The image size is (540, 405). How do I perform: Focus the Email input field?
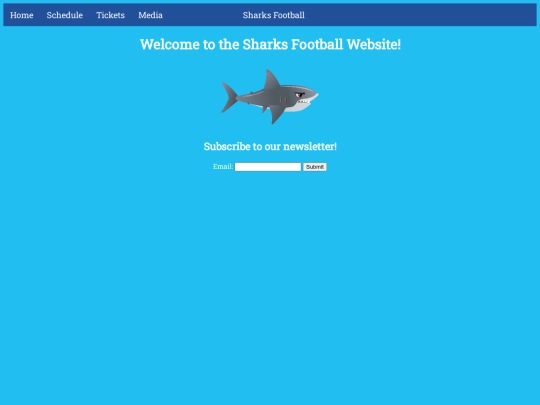click(x=268, y=167)
